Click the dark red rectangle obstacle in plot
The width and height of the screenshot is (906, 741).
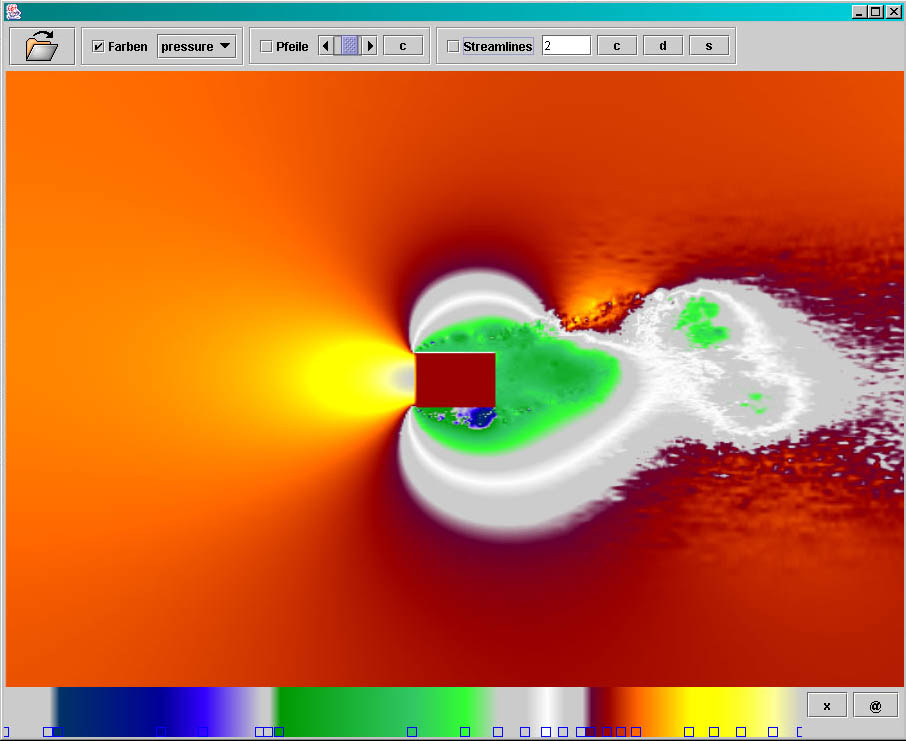coord(455,380)
